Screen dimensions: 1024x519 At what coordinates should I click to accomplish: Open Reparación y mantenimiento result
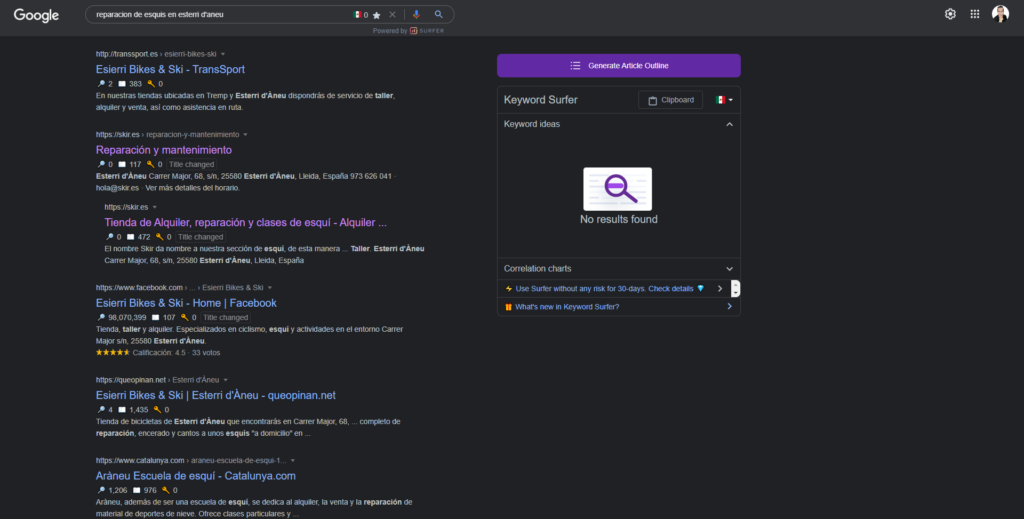(x=164, y=150)
